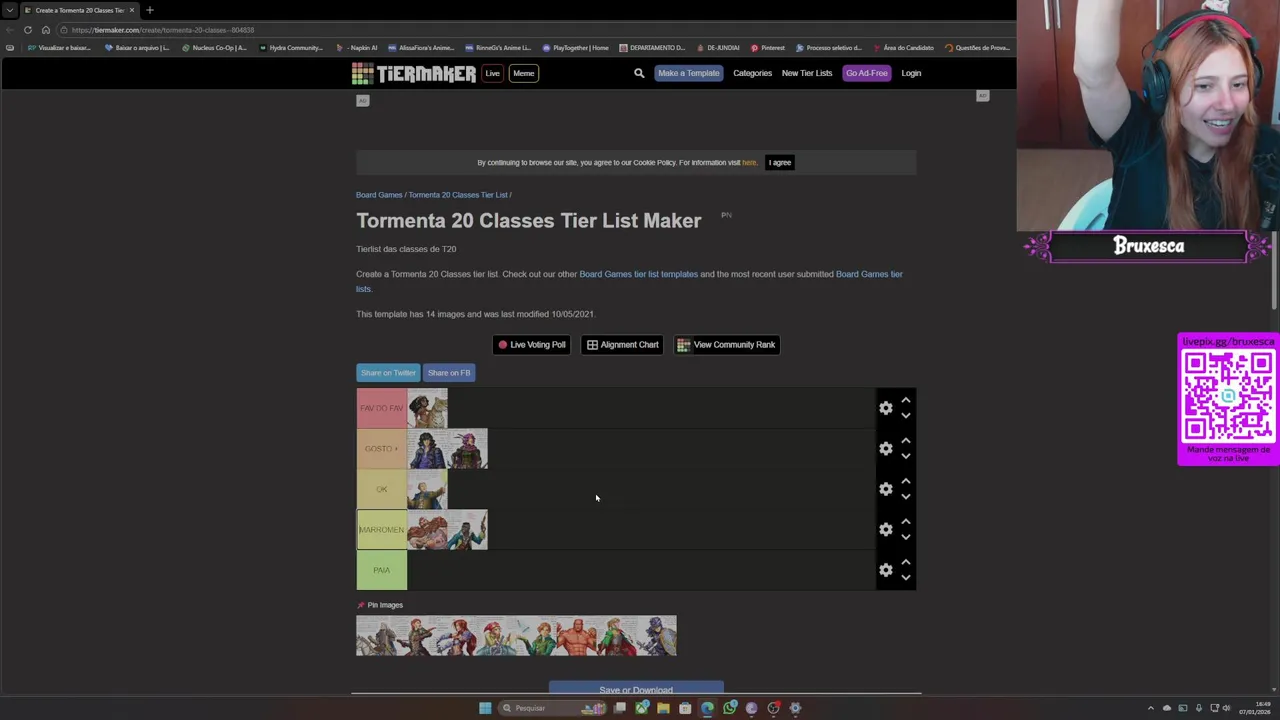Move GOSTO tier up with arrow
Screen dimensions: 1280x720
point(905,440)
